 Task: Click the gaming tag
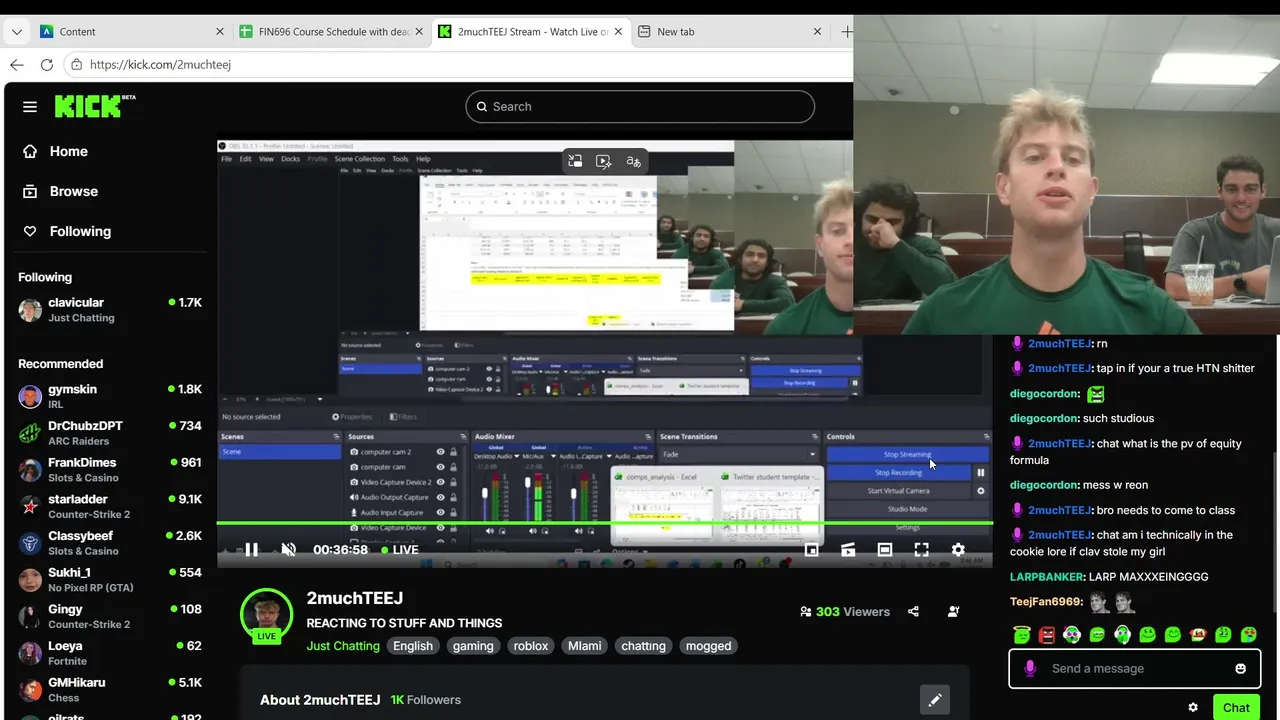tap(473, 646)
